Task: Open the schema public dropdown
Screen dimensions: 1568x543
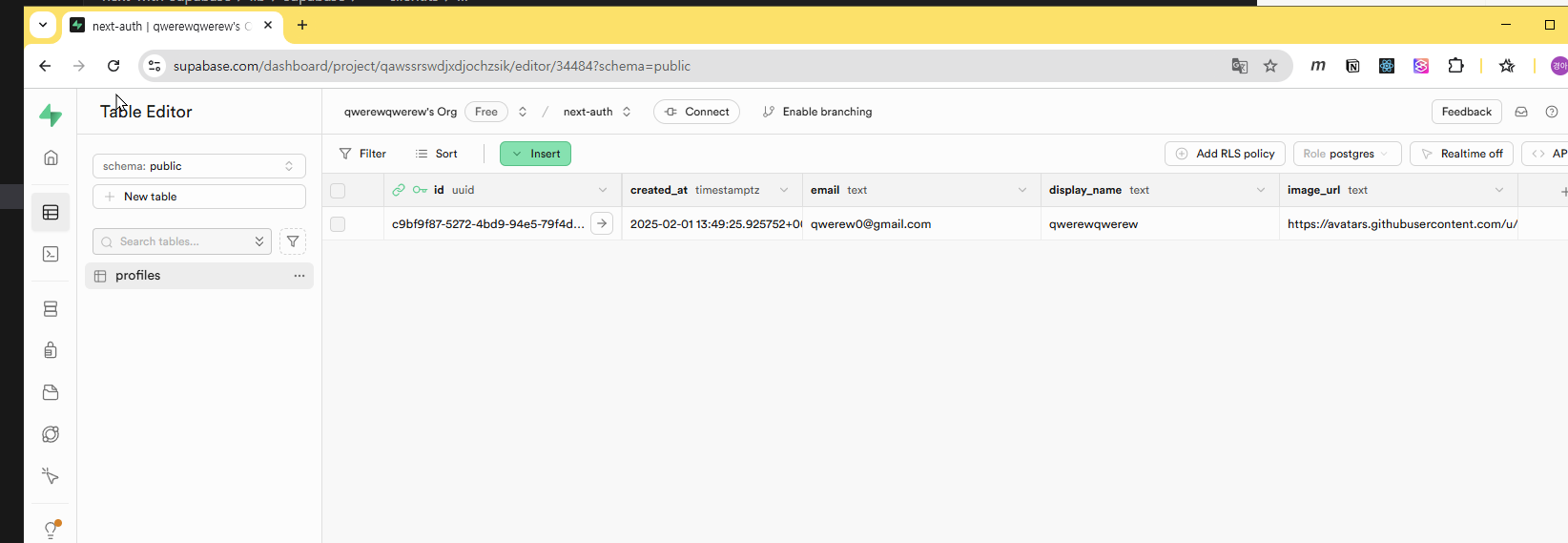Action: click(x=198, y=166)
